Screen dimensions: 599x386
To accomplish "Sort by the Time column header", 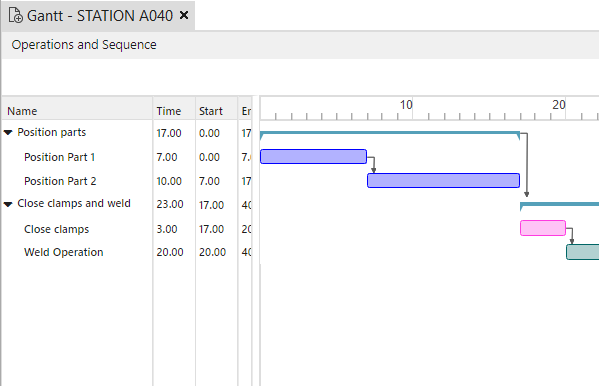I will (174, 111).
